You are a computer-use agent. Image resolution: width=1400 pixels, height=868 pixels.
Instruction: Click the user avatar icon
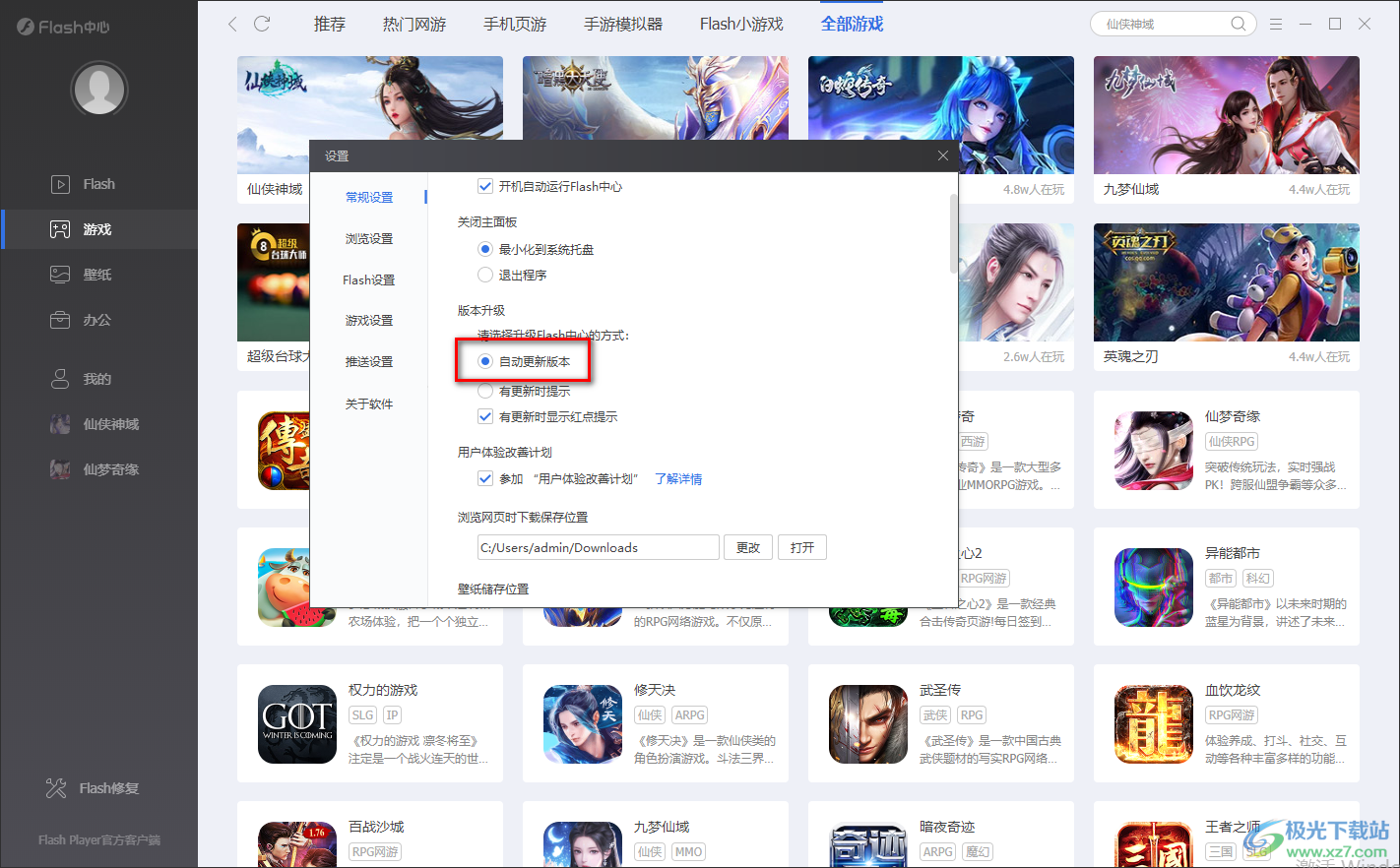click(x=99, y=90)
